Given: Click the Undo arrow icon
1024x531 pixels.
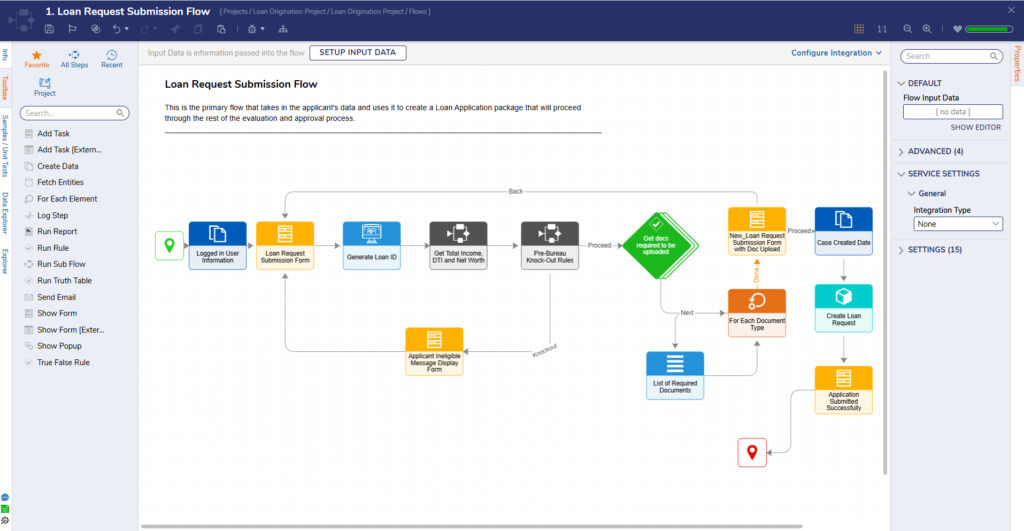Looking at the screenshot, I should pos(117,29).
